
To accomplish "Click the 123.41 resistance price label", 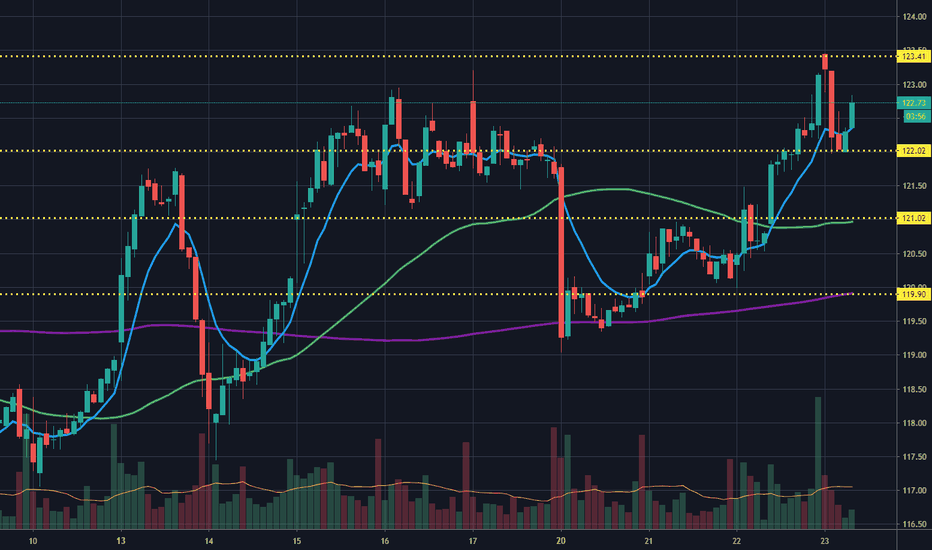I will pos(914,56).
